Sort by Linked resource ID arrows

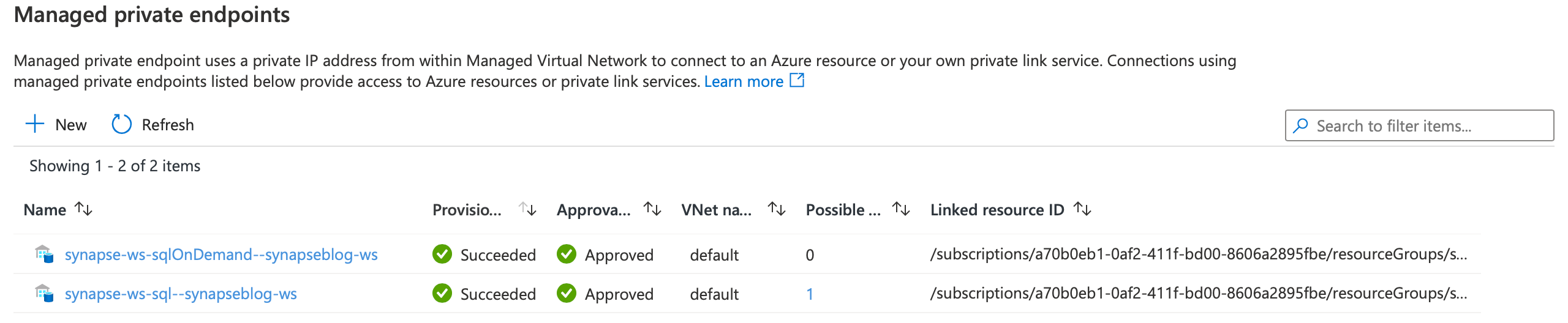(1082, 209)
